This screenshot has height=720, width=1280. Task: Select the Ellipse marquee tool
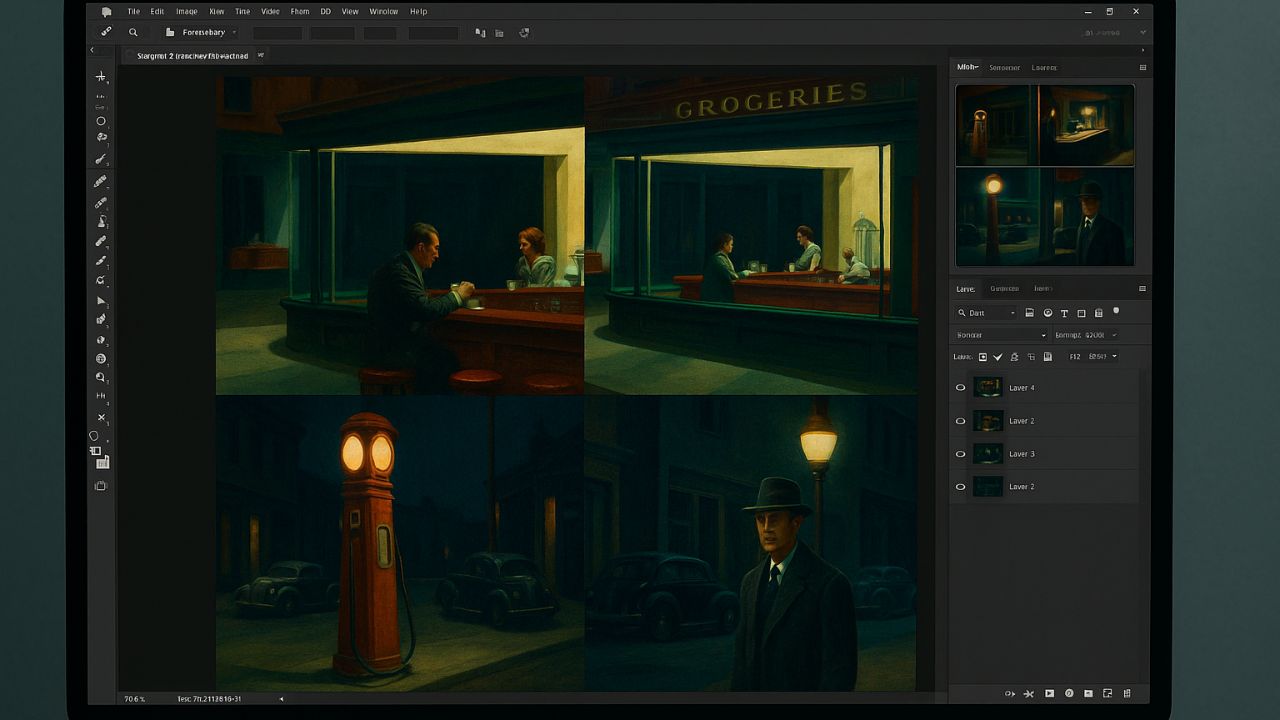(x=100, y=121)
